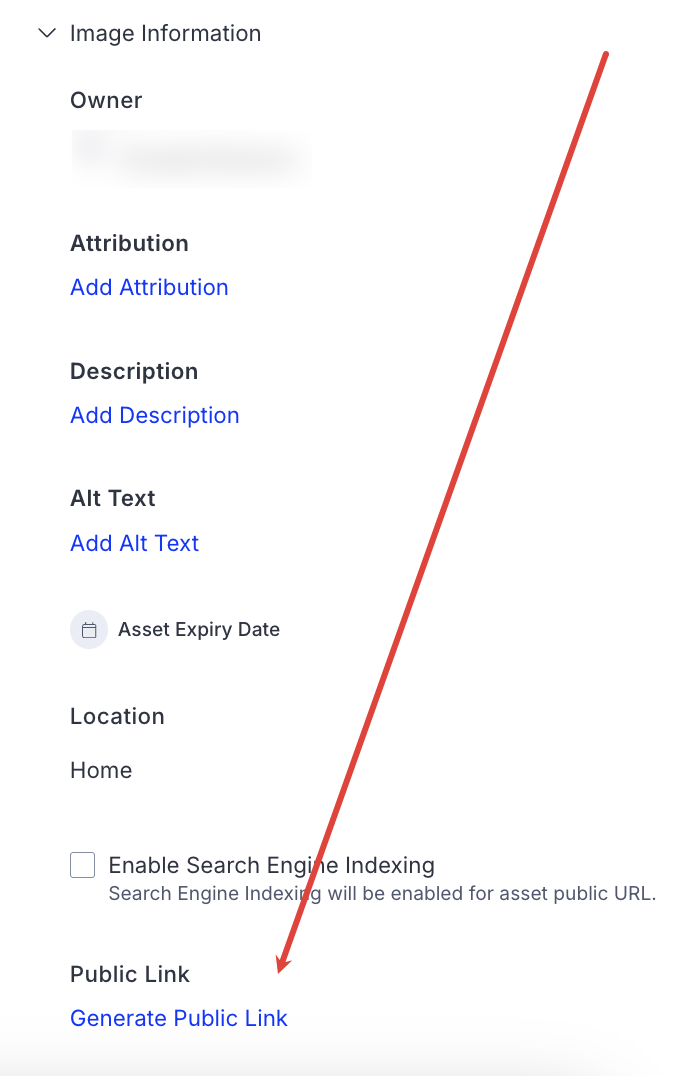
Task: Click the Generate Public Link option
Action: (x=178, y=1018)
